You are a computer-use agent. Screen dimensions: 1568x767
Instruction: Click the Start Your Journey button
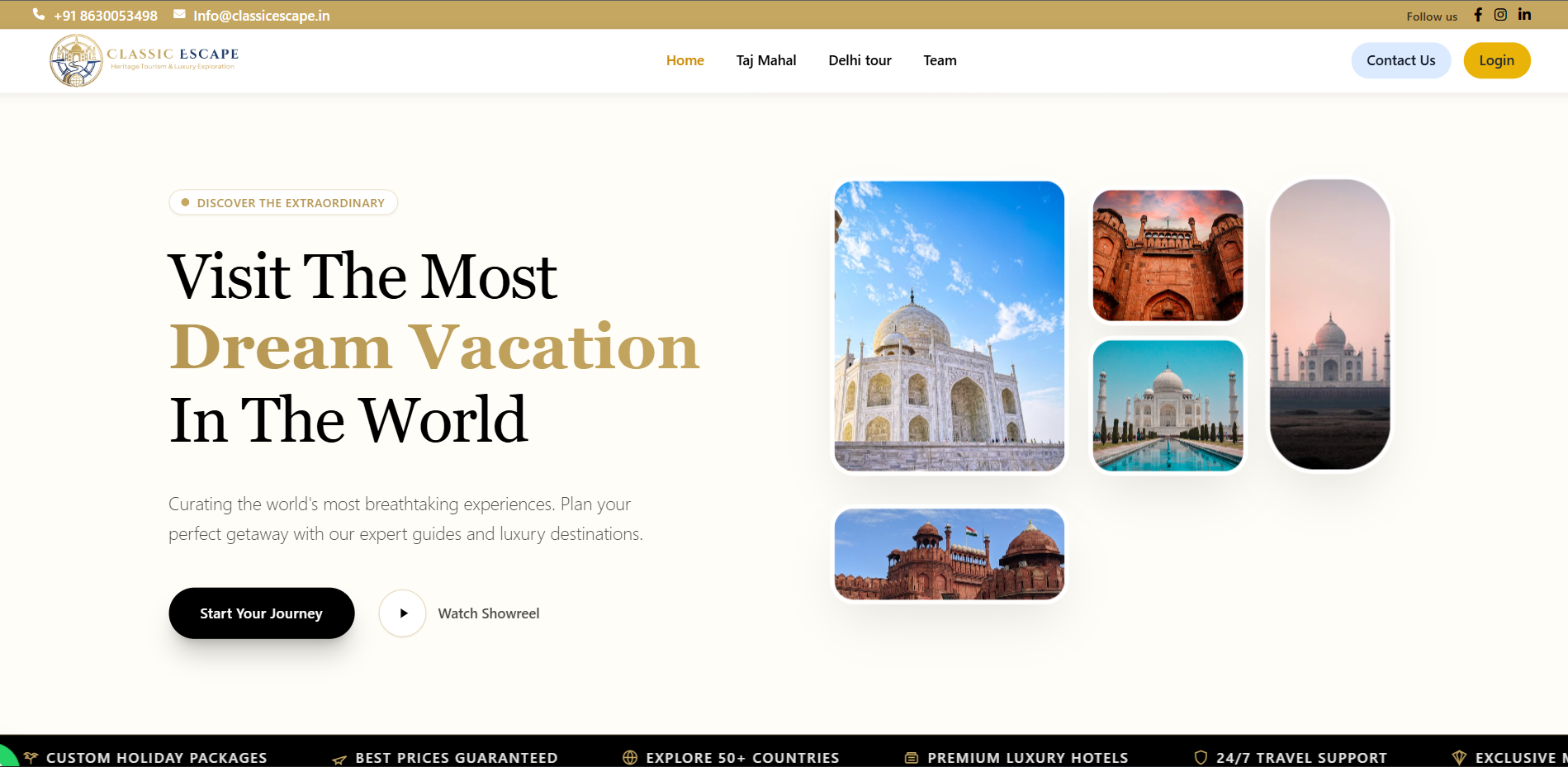coord(261,613)
